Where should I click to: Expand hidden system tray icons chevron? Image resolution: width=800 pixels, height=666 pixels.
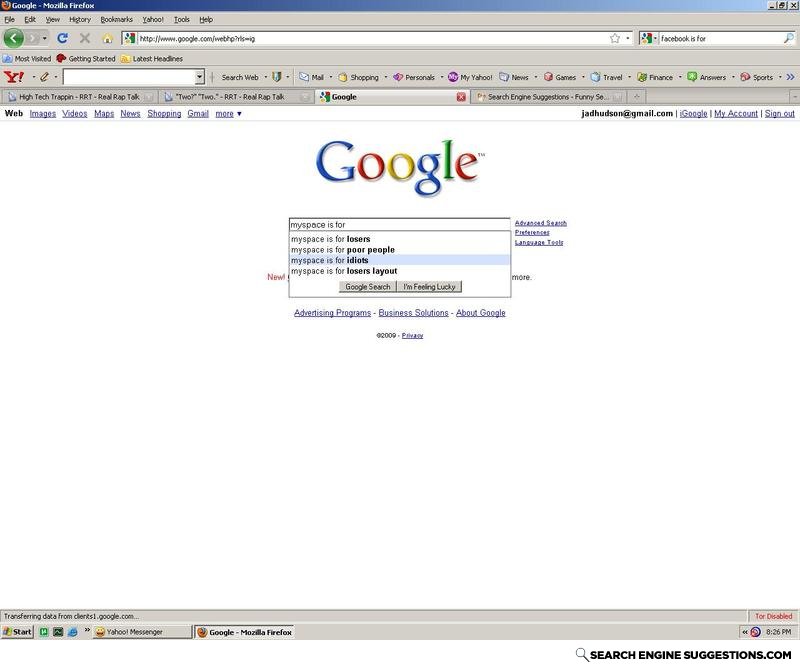pos(744,632)
